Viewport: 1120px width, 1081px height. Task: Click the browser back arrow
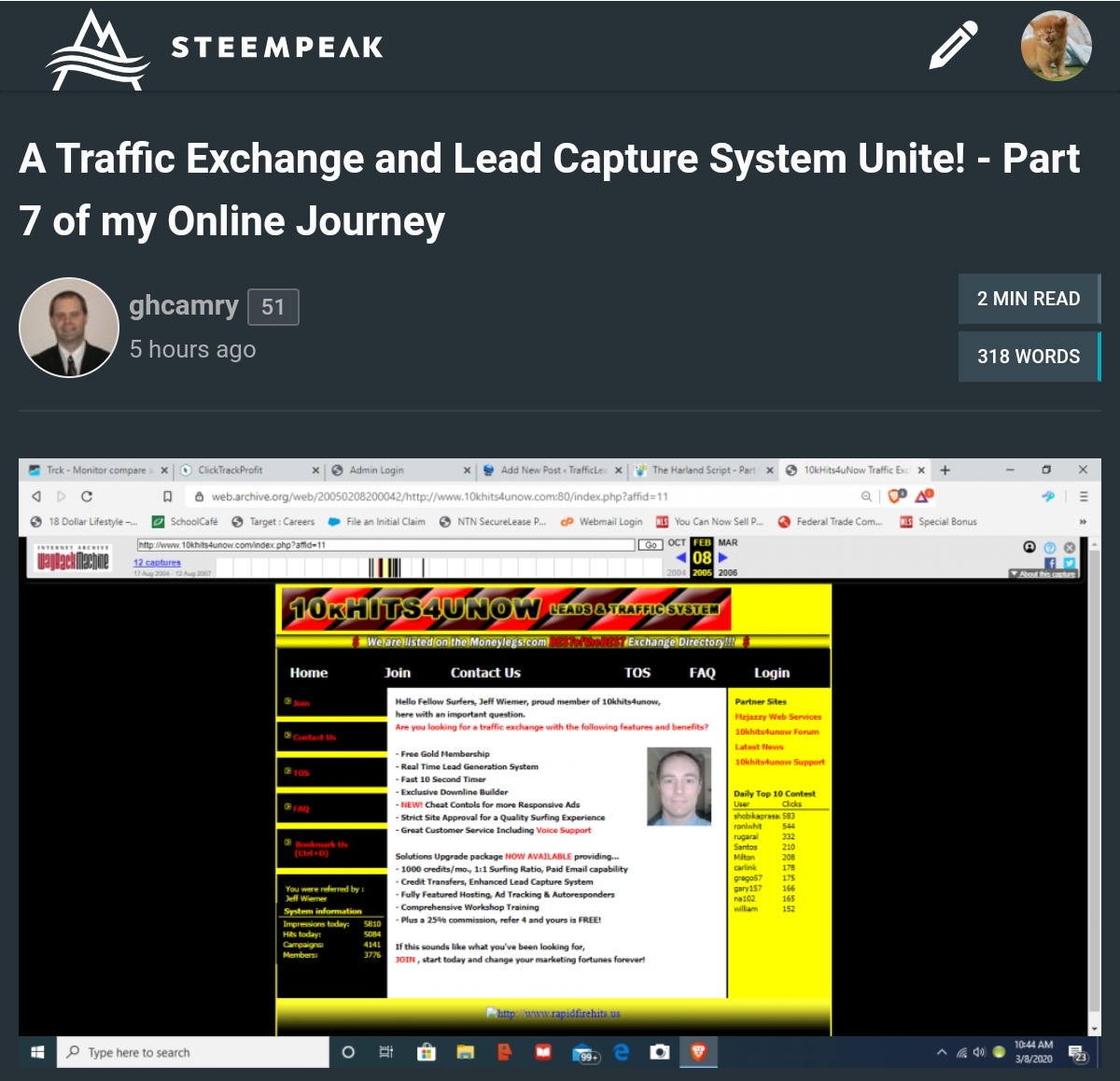click(36, 497)
